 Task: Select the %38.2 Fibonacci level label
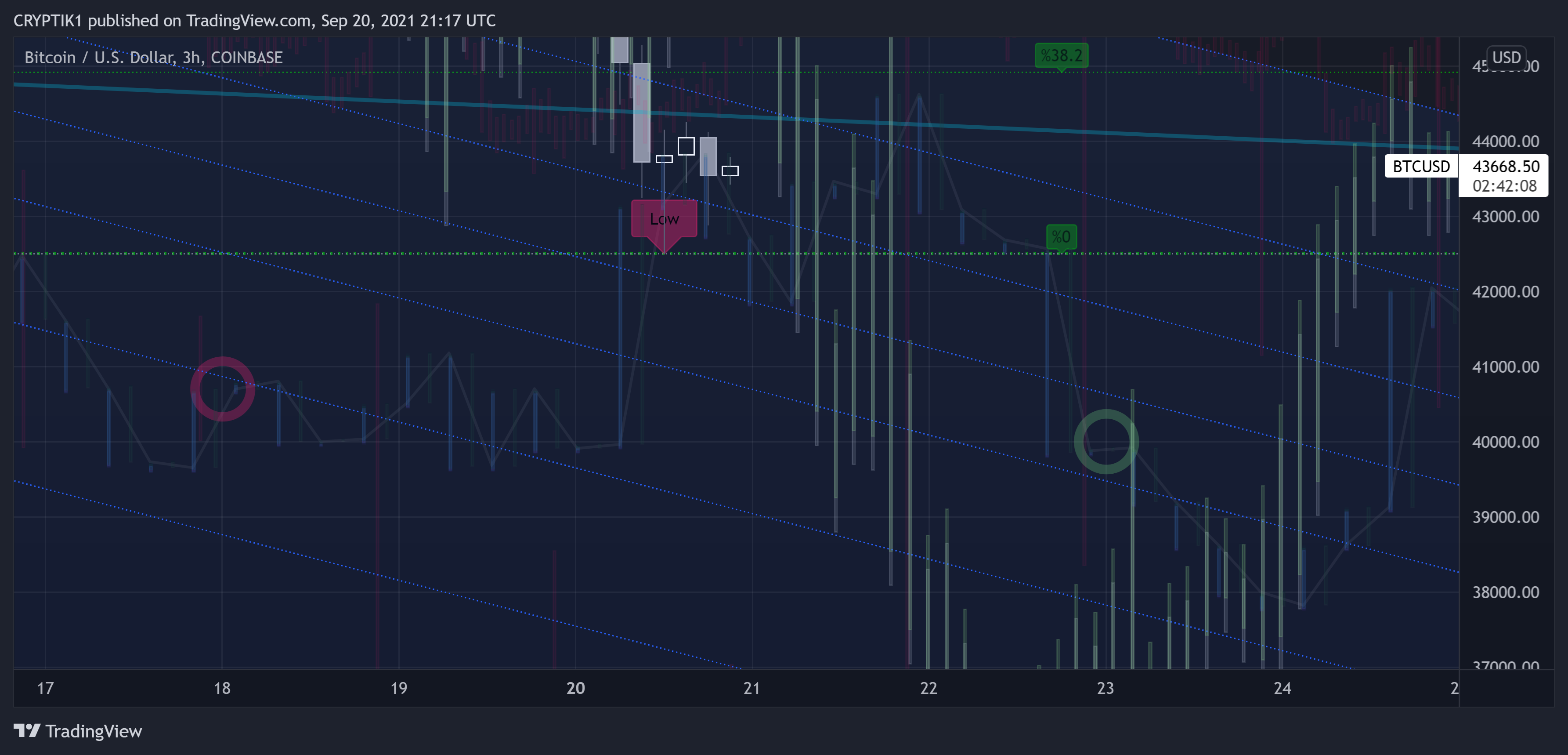click(x=1061, y=57)
